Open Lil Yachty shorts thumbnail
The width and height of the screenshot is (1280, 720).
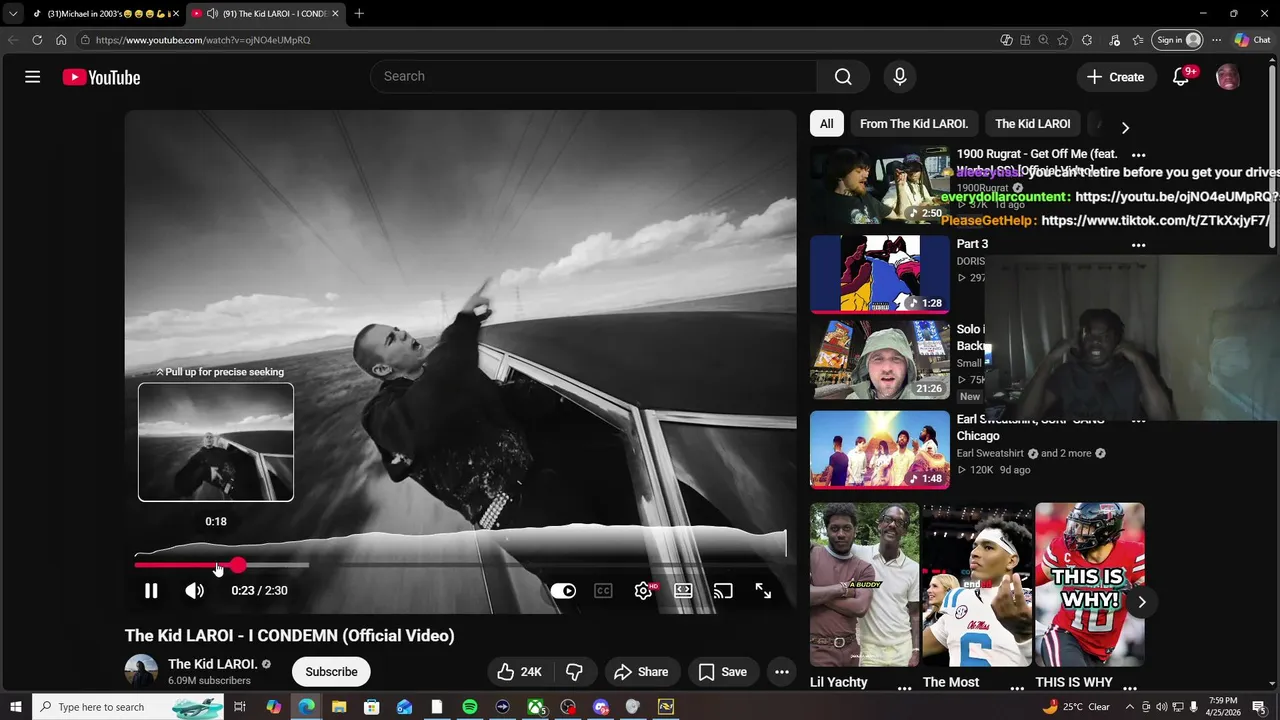[x=864, y=585]
